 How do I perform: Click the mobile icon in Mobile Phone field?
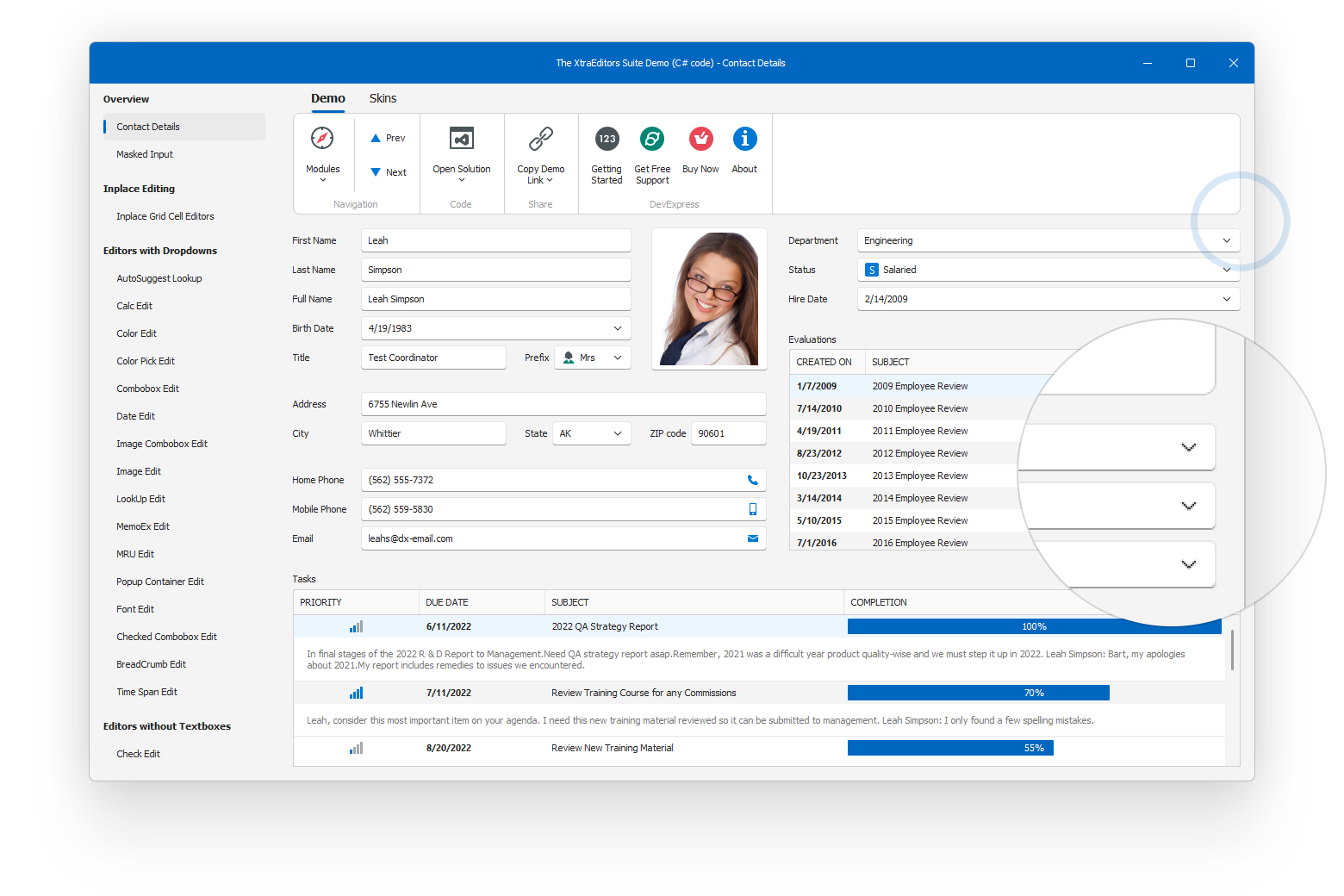coord(752,509)
